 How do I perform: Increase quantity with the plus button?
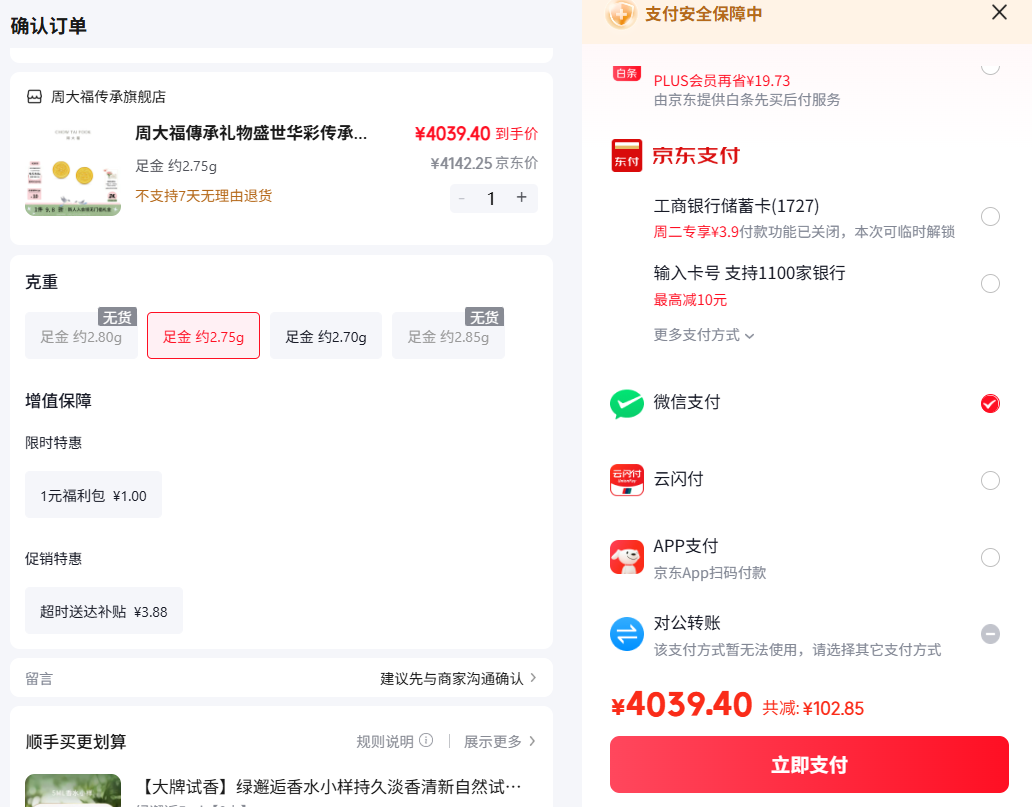point(521,197)
